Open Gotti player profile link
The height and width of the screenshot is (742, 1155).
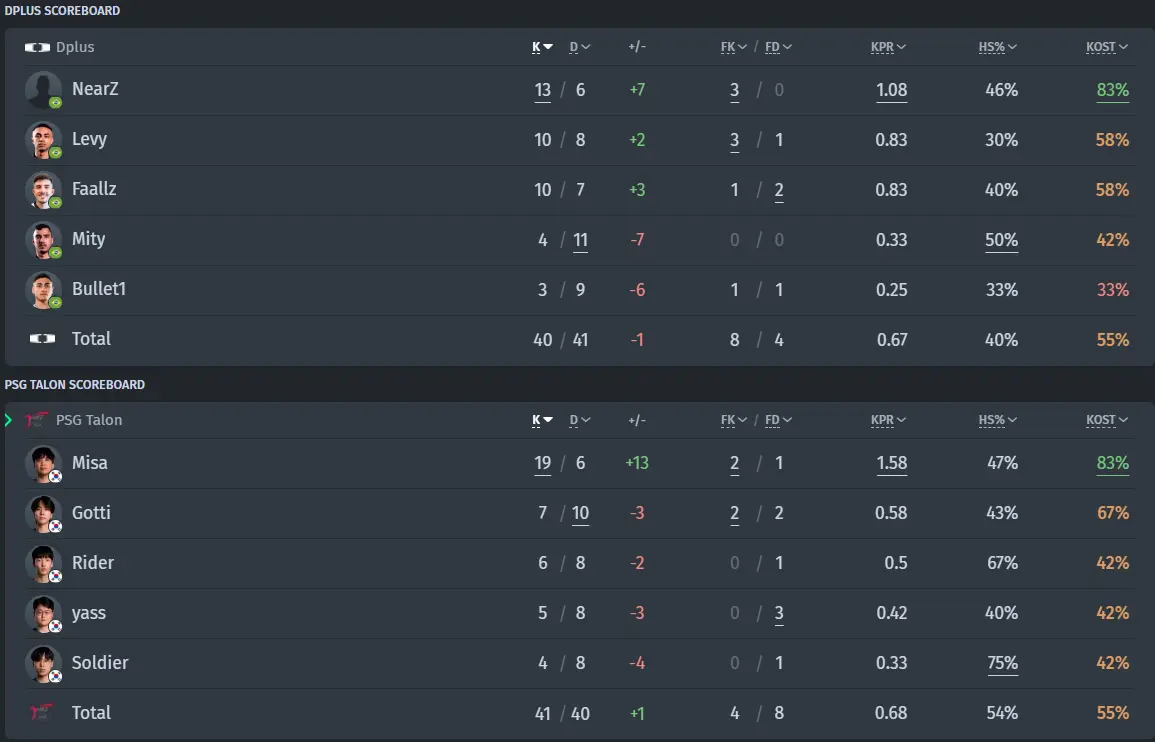pos(91,512)
